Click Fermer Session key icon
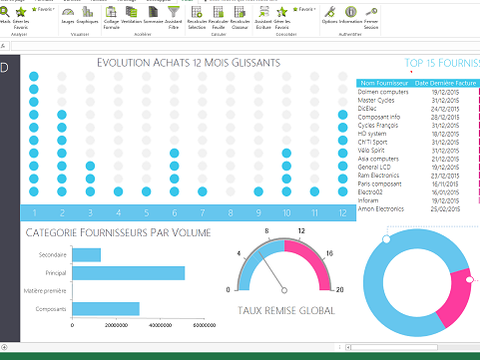This screenshot has height=360, width=480. click(371, 18)
